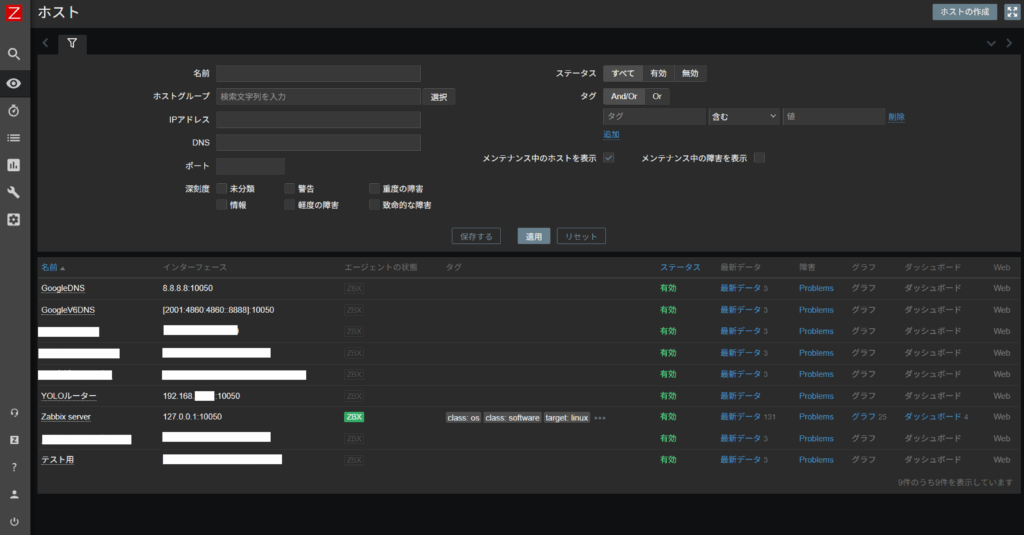Enable the 警告 severity checkbox
1024x535 pixels.
[x=289, y=188]
